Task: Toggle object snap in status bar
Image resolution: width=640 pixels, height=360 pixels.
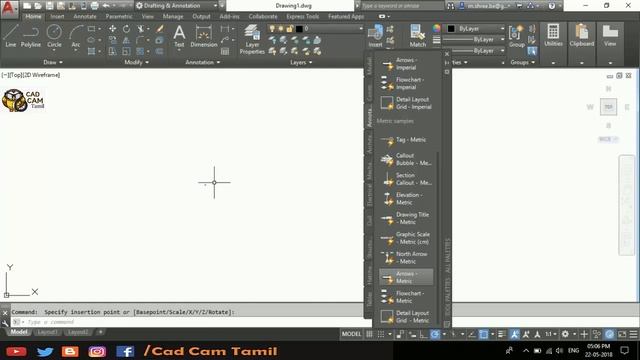Action: [x=484, y=334]
